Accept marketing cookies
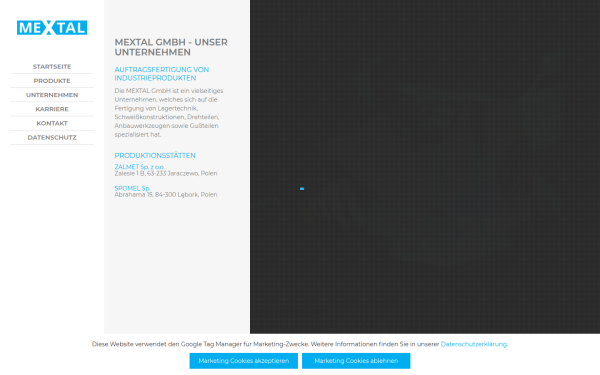 (x=244, y=361)
